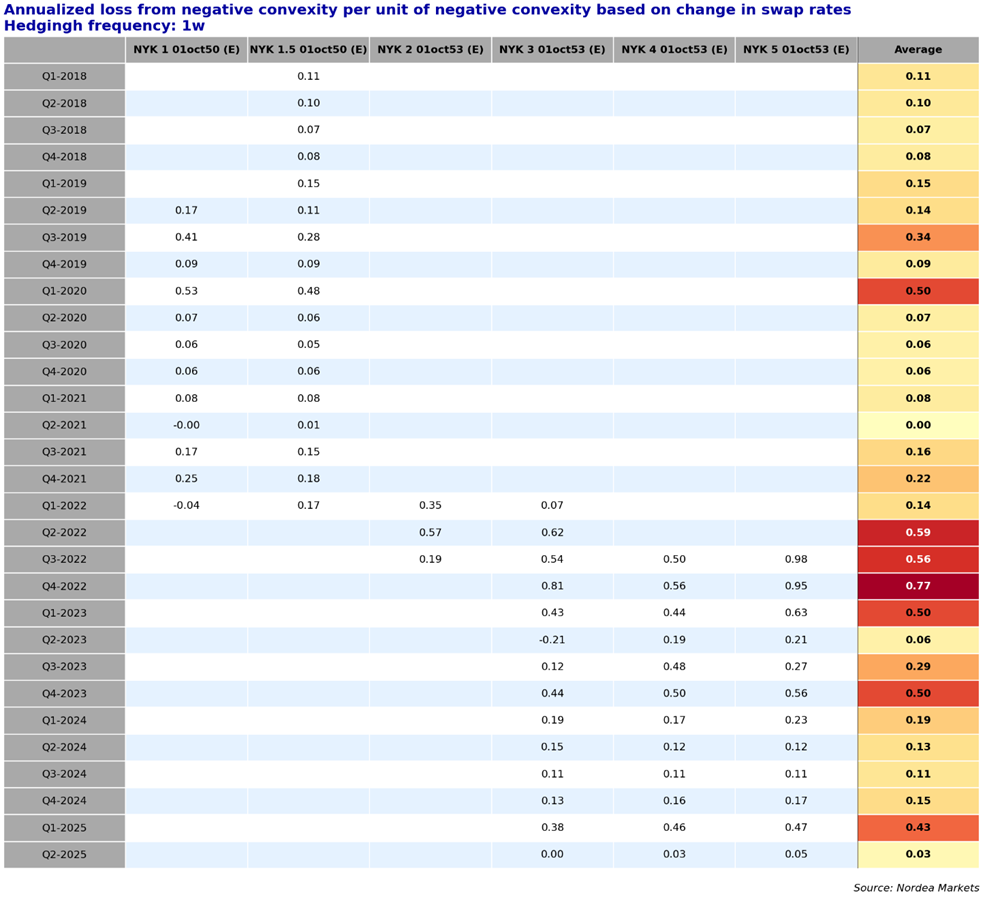This screenshot has height=897, width=983.
Task: Click the "0.63" value in the Q1-2023 row
Action: [796, 613]
